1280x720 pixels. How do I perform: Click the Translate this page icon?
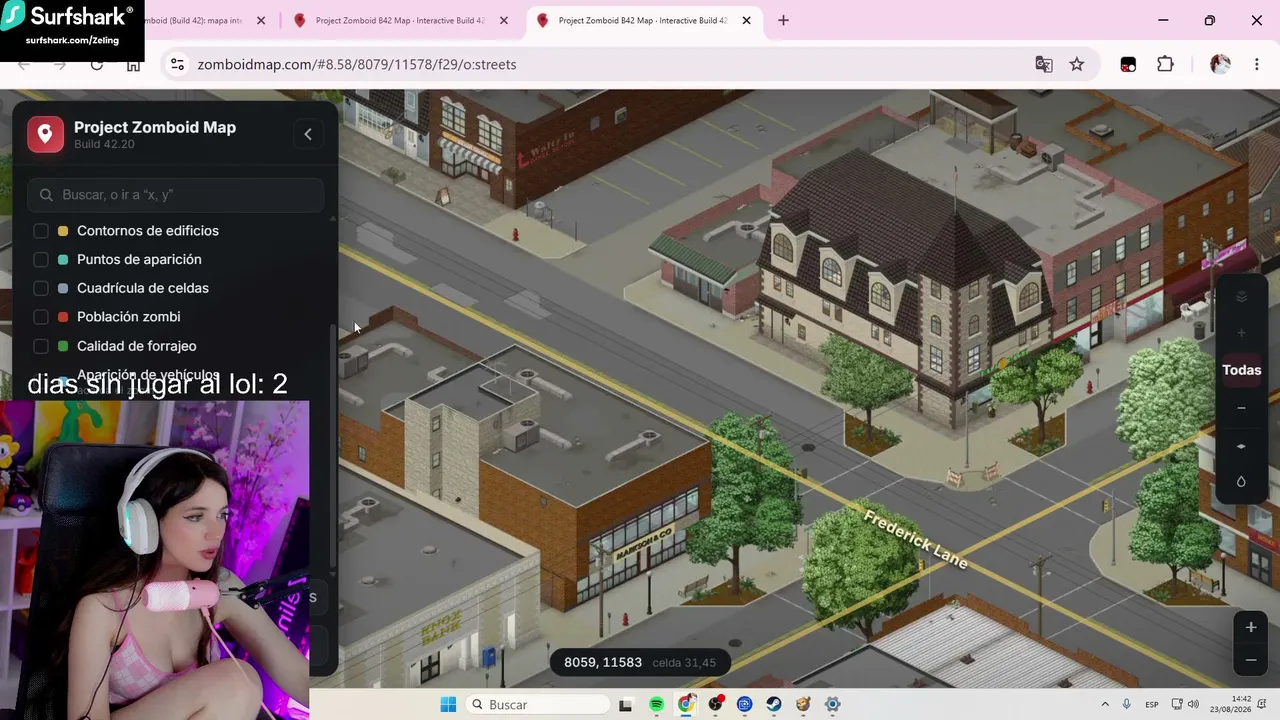(x=1044, y=64)
